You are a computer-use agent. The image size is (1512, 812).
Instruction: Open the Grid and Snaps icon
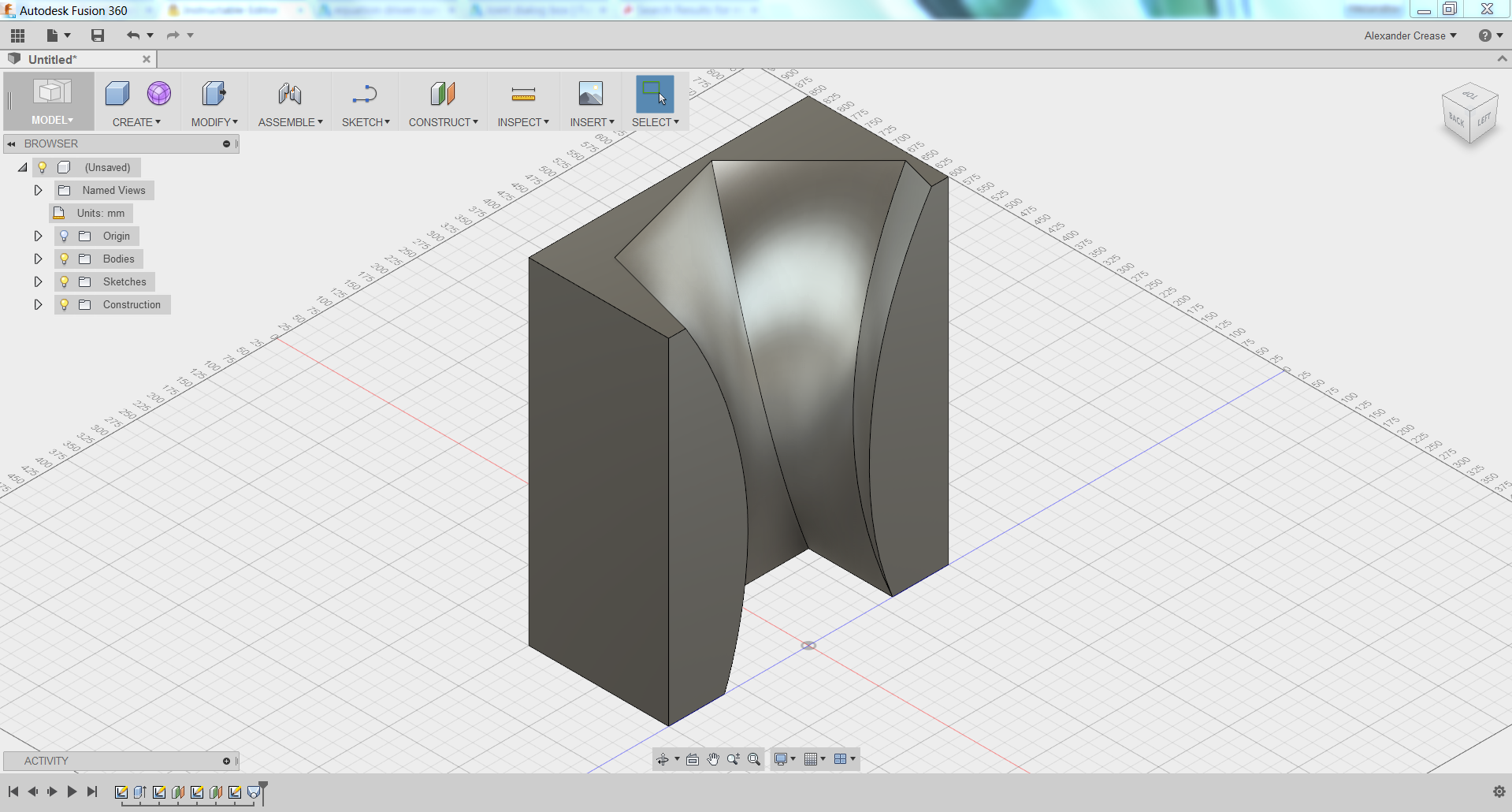coord(811,759)
